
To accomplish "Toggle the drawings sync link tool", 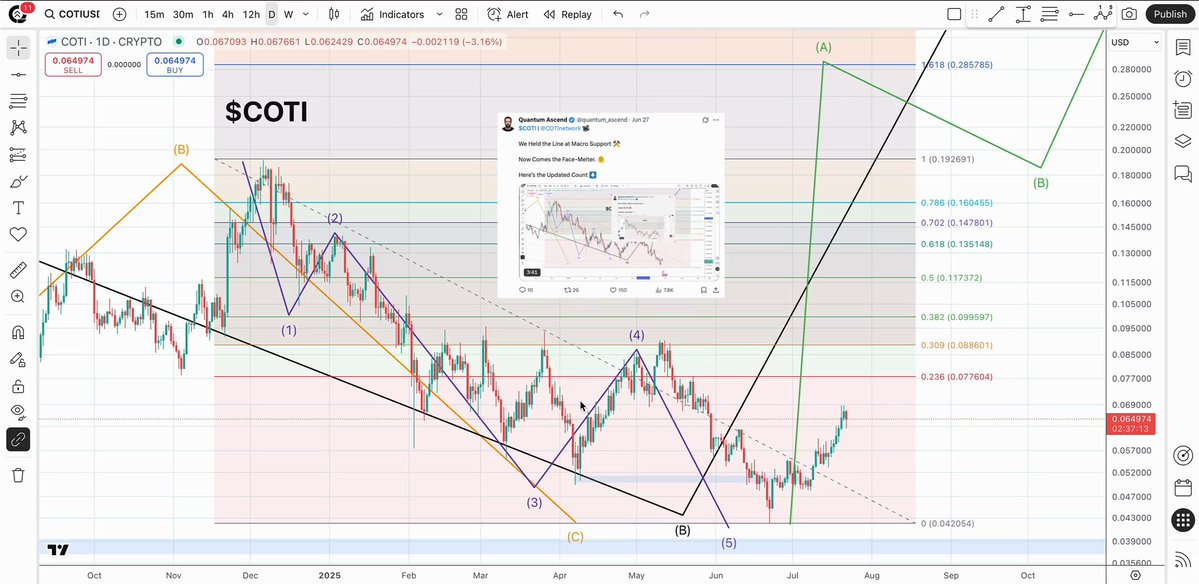I will click(18, 440).
